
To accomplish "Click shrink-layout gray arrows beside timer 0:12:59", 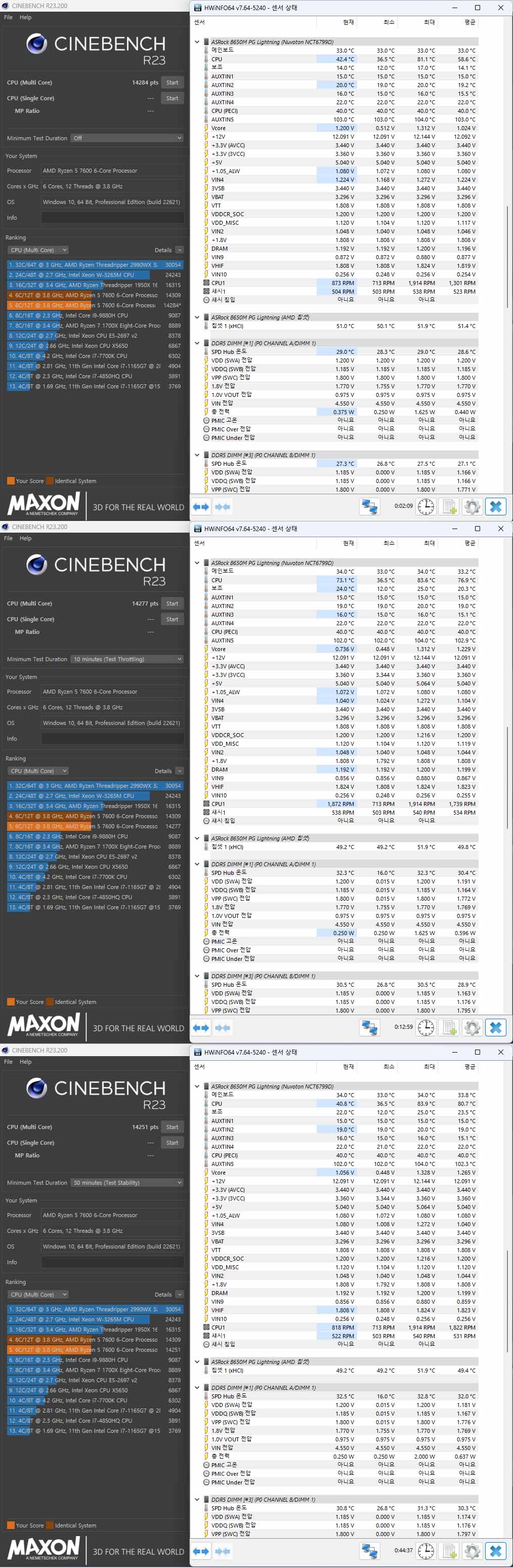I will [x=223, y=1027].
